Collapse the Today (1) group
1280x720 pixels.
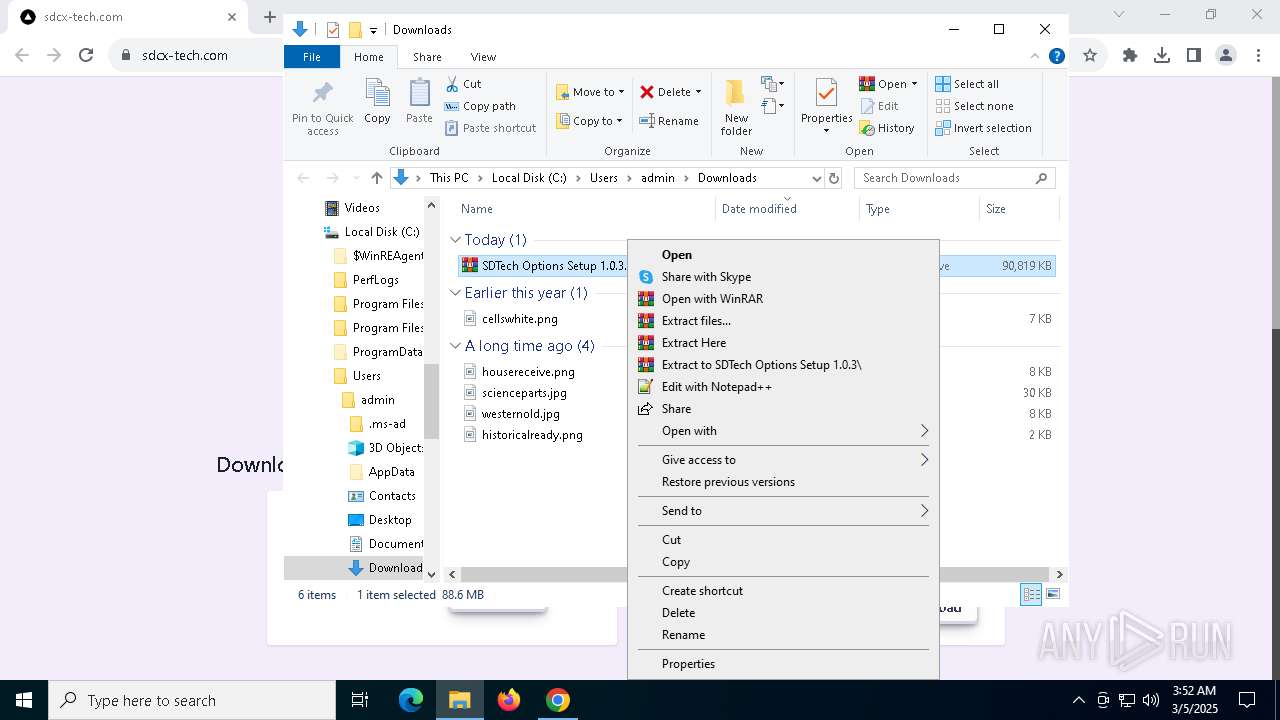[x=455, y=240]
